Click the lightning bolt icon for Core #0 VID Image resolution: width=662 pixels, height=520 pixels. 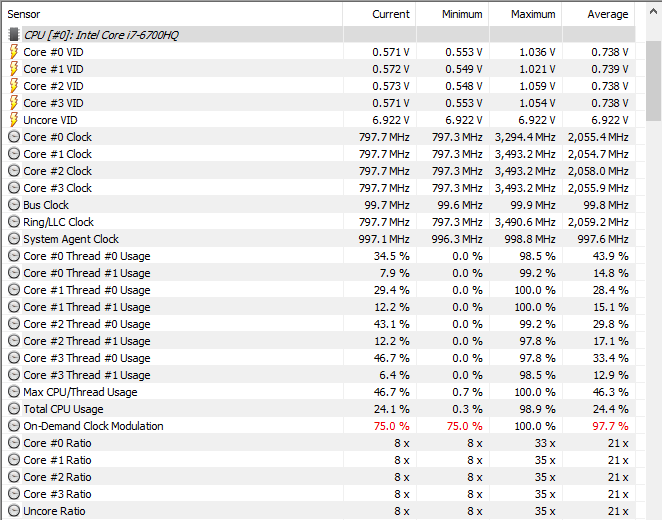(x=14, y=52)
